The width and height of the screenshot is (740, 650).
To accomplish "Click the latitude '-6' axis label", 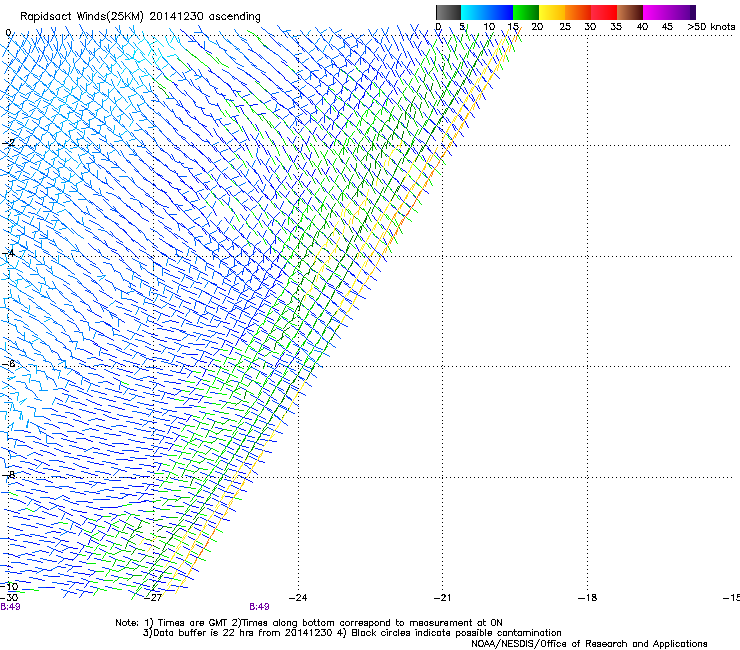I will click(8, 364).
